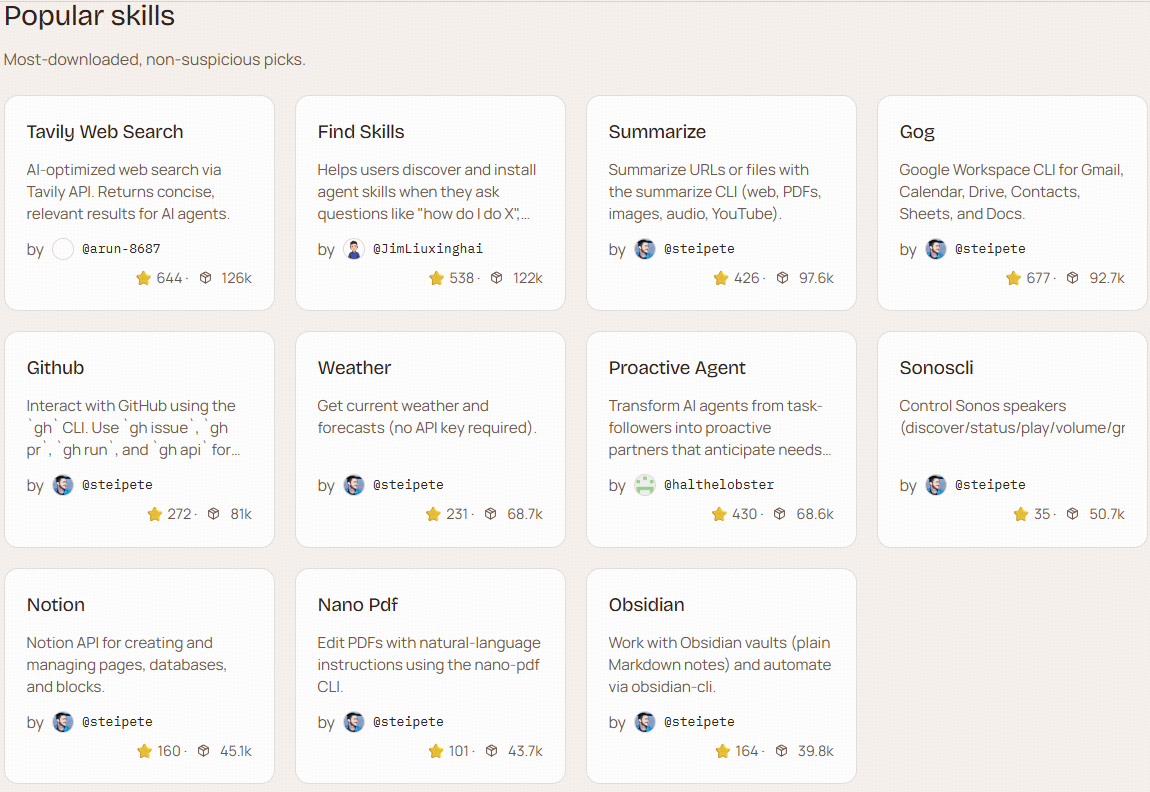Click the @arun-8687 author username

pos(121,249)
